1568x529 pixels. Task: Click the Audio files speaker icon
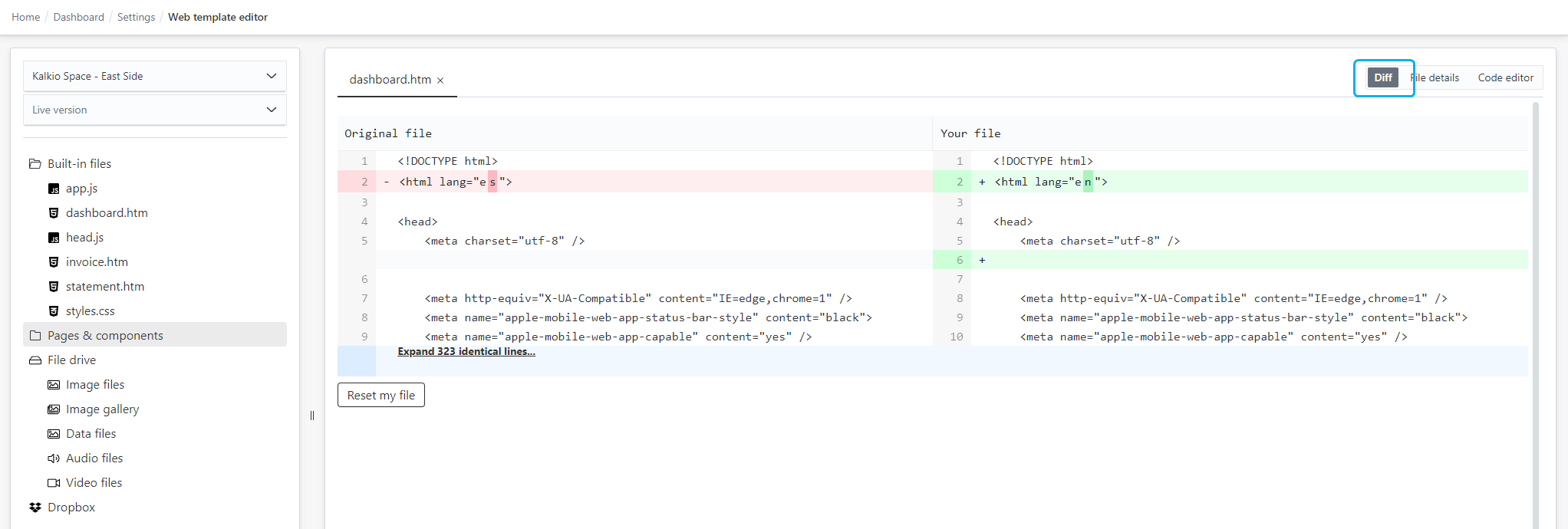(x=54, y=458)
